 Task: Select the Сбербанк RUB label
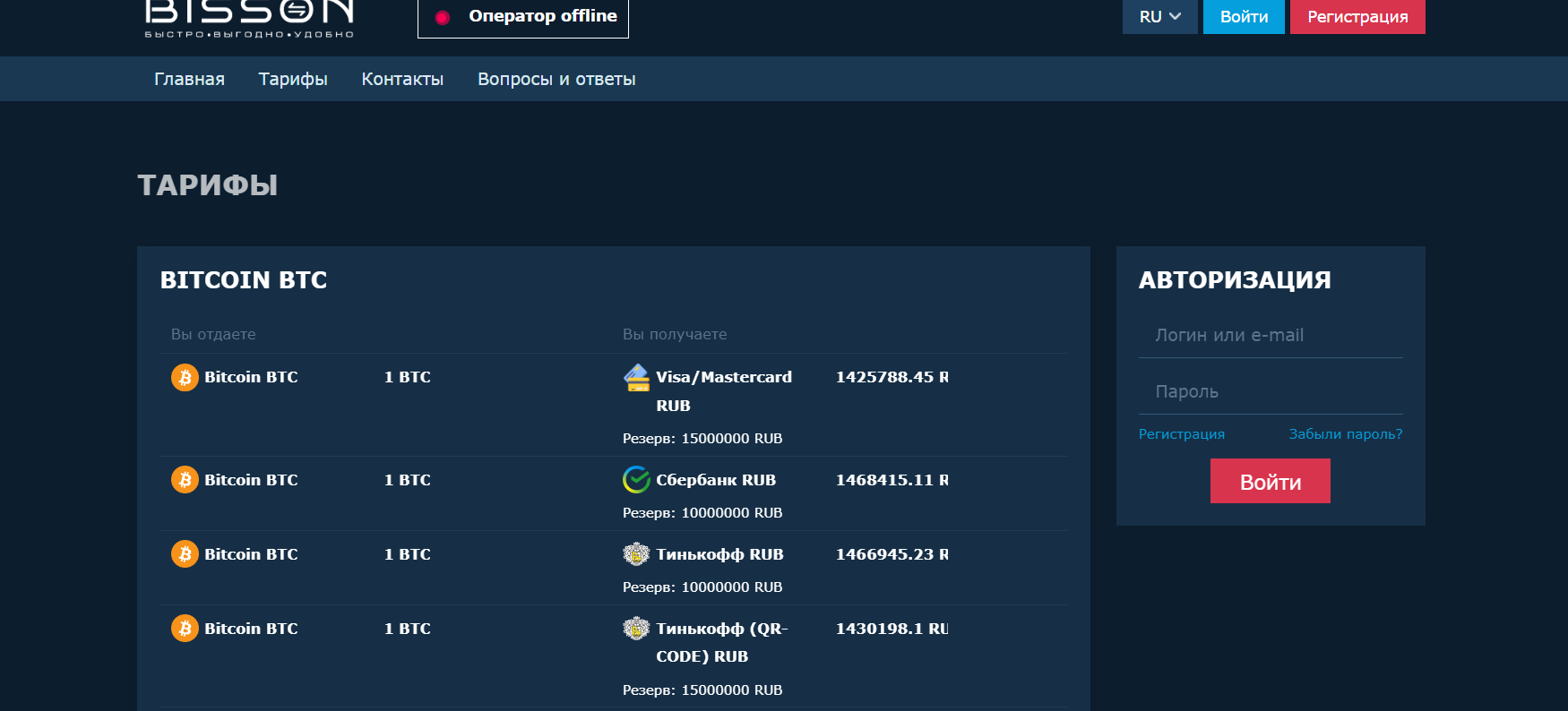[716, 480]
